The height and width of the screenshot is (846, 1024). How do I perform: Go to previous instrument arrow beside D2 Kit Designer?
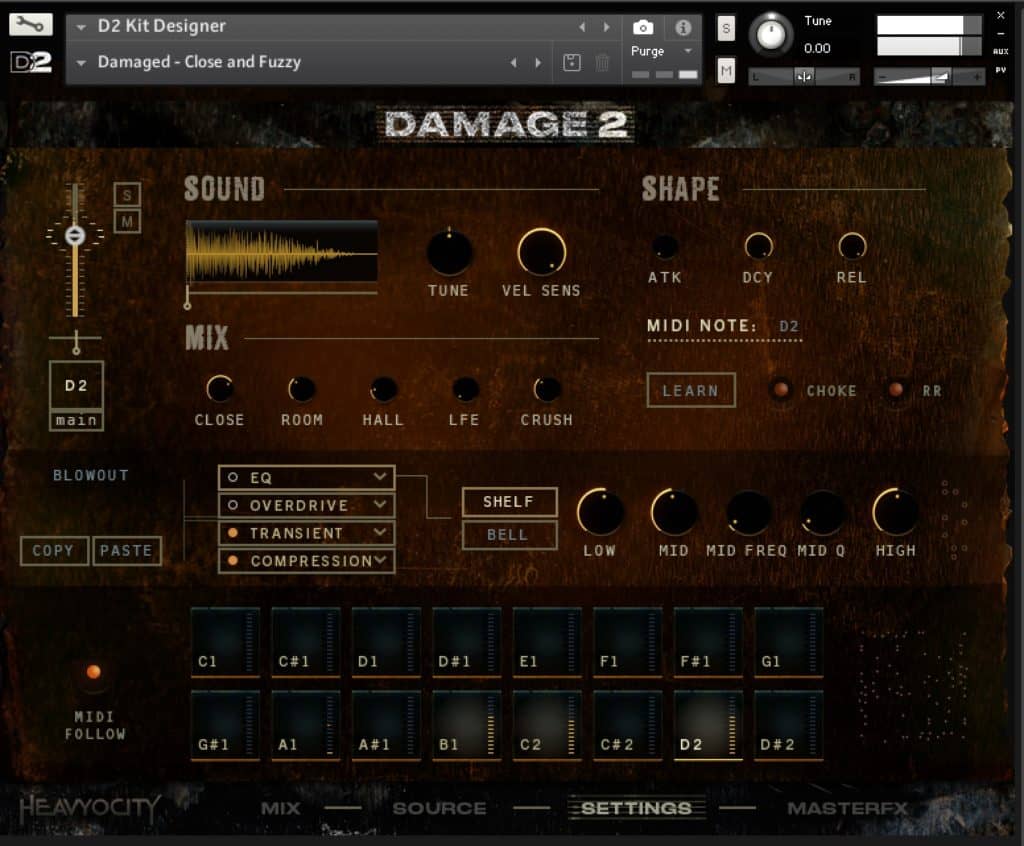[x=582, y=27]
